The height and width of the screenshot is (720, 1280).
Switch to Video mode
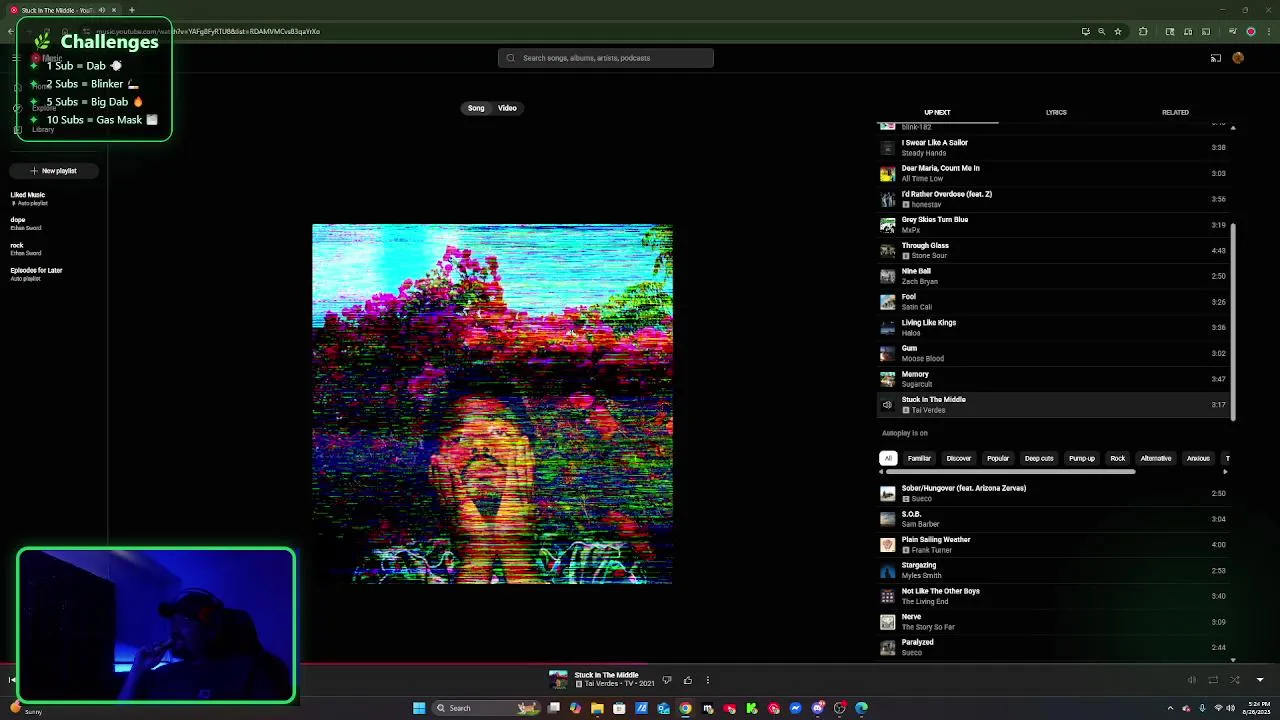[x=507, y=108]
